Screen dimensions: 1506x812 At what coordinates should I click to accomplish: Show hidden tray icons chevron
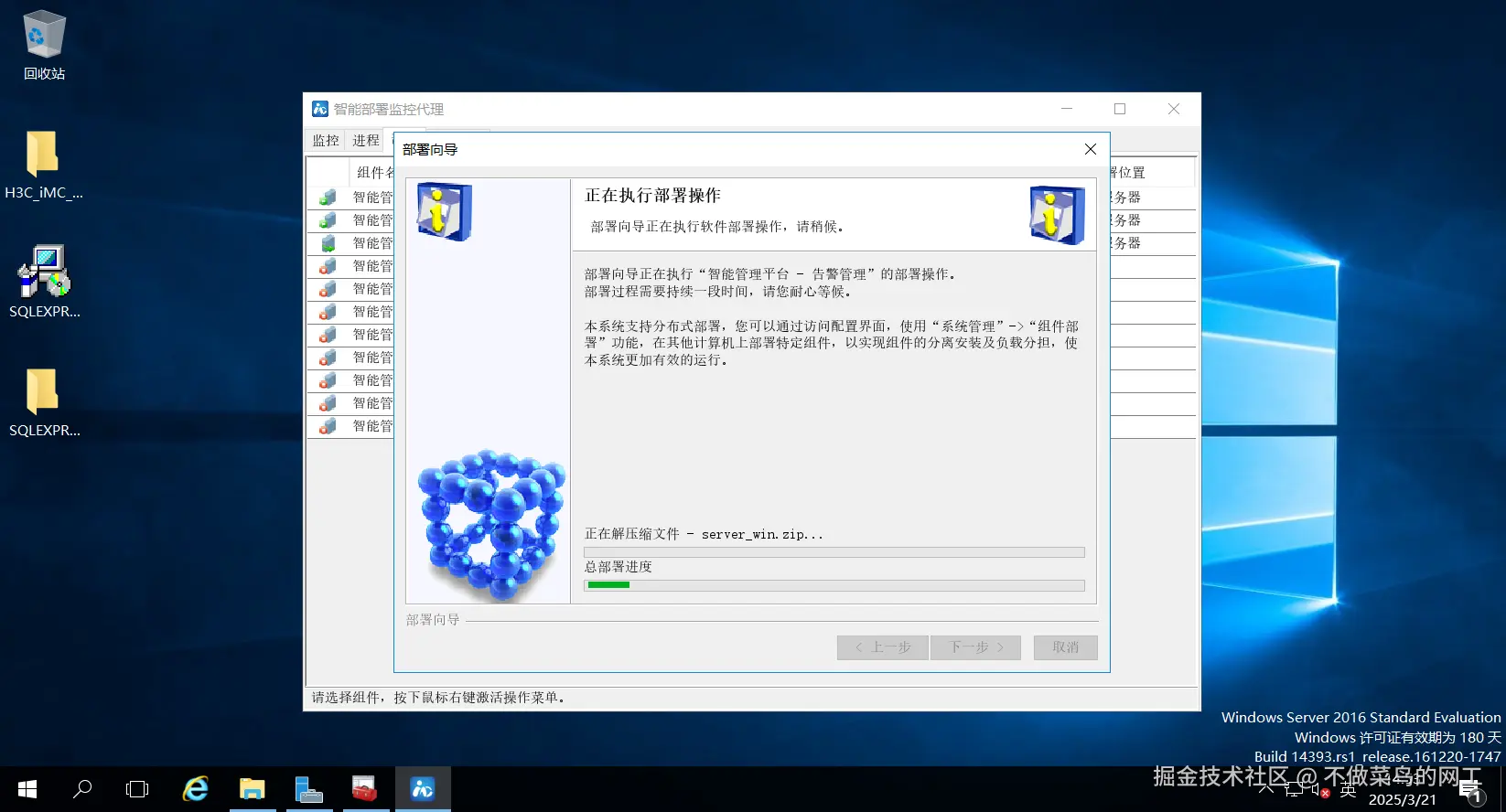1266,789
